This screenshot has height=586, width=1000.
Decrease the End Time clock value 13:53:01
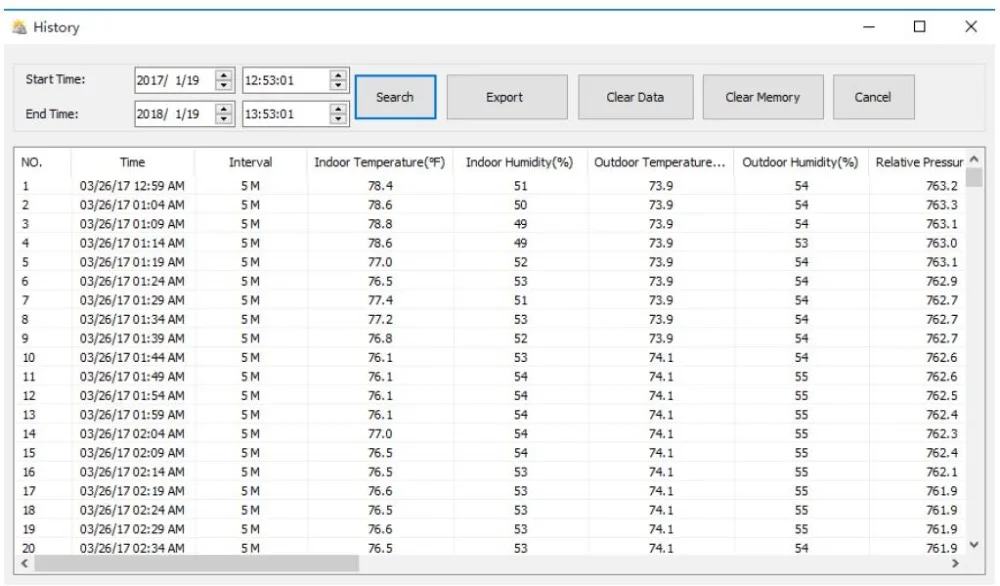click(x=339, y=119)
